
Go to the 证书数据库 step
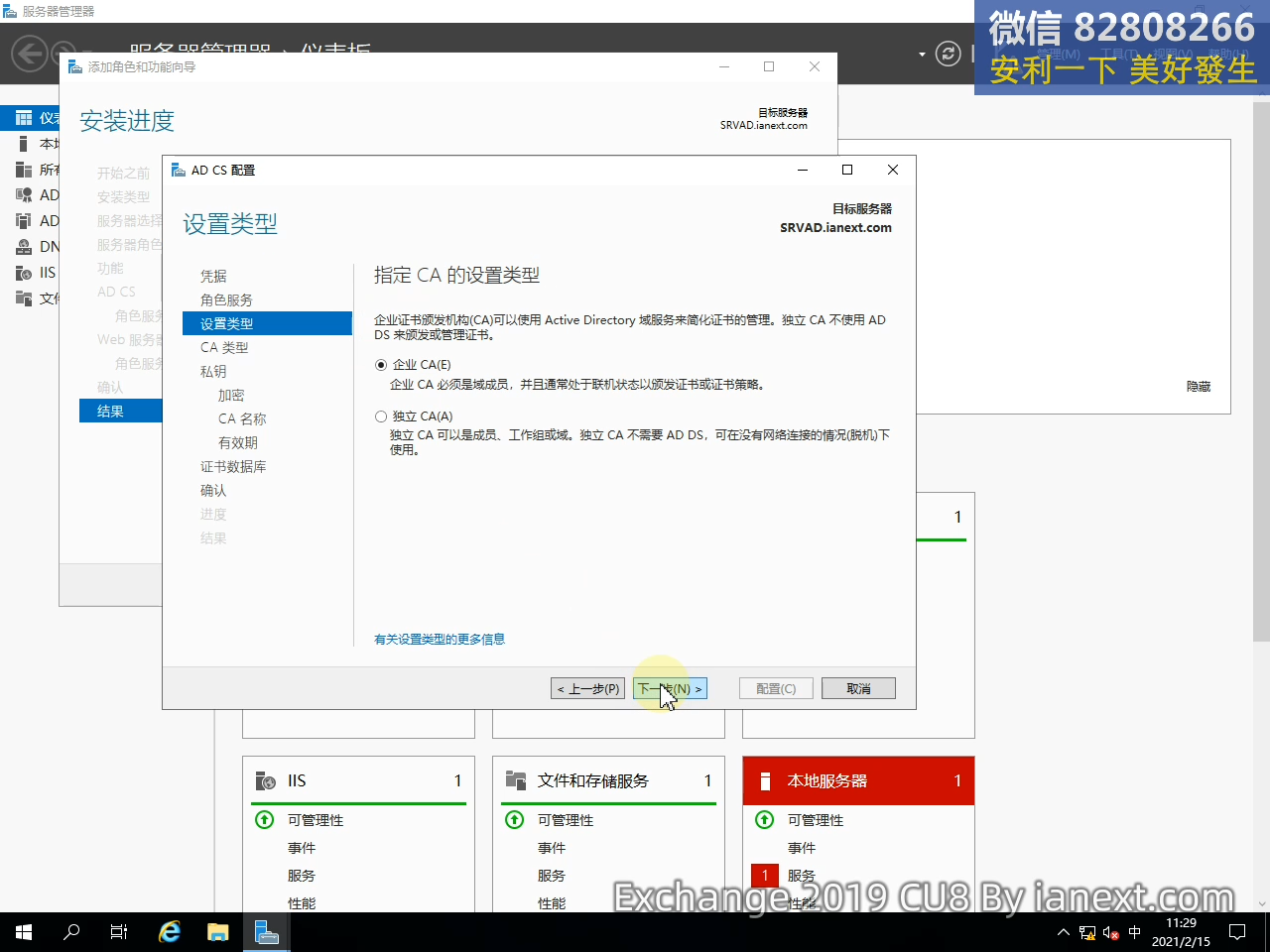coord(233,466)
